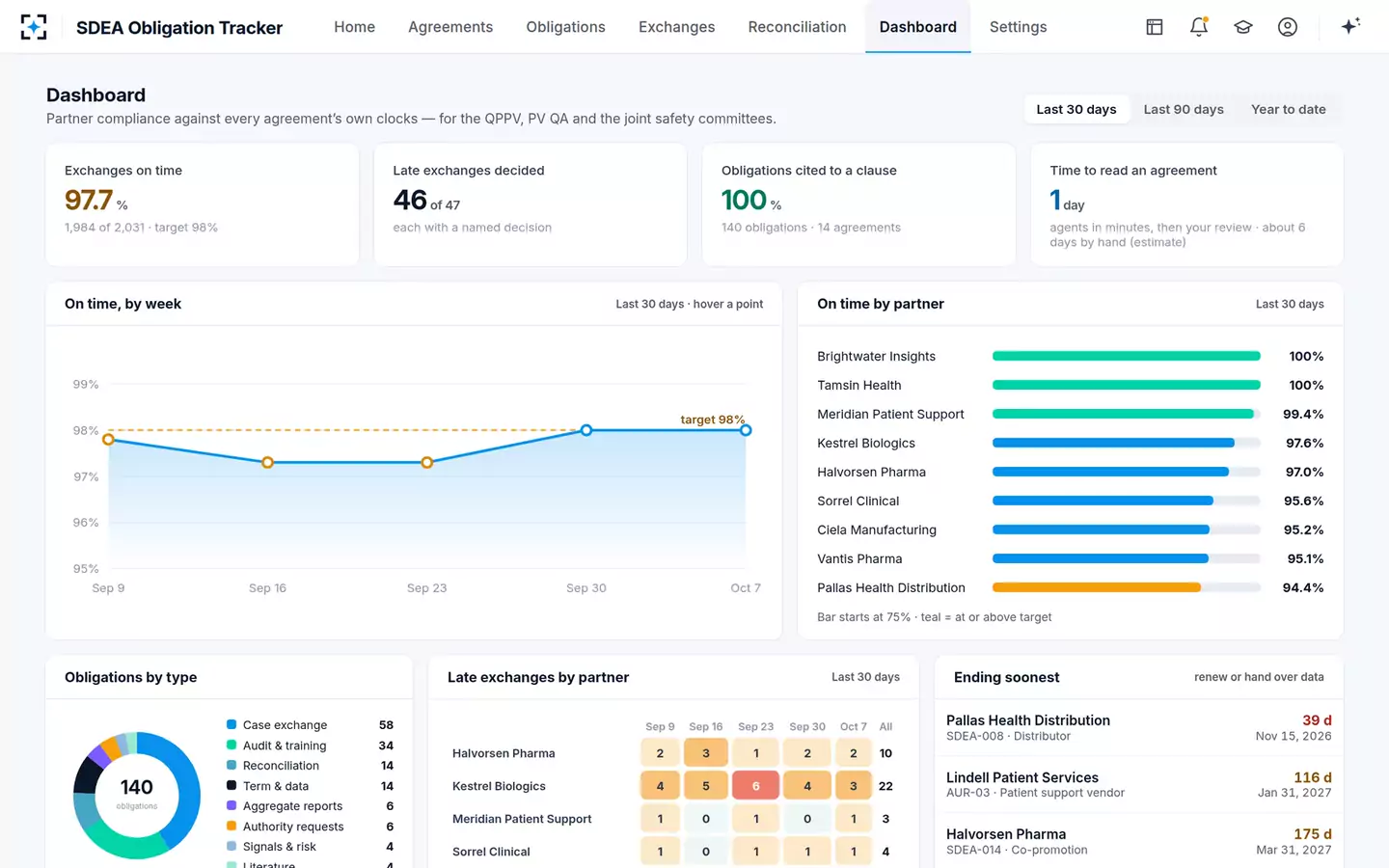Viewport: 1389px width, 868px height.
Task: Select Ciela Manufacturing row
Action: pos(1070,529)
